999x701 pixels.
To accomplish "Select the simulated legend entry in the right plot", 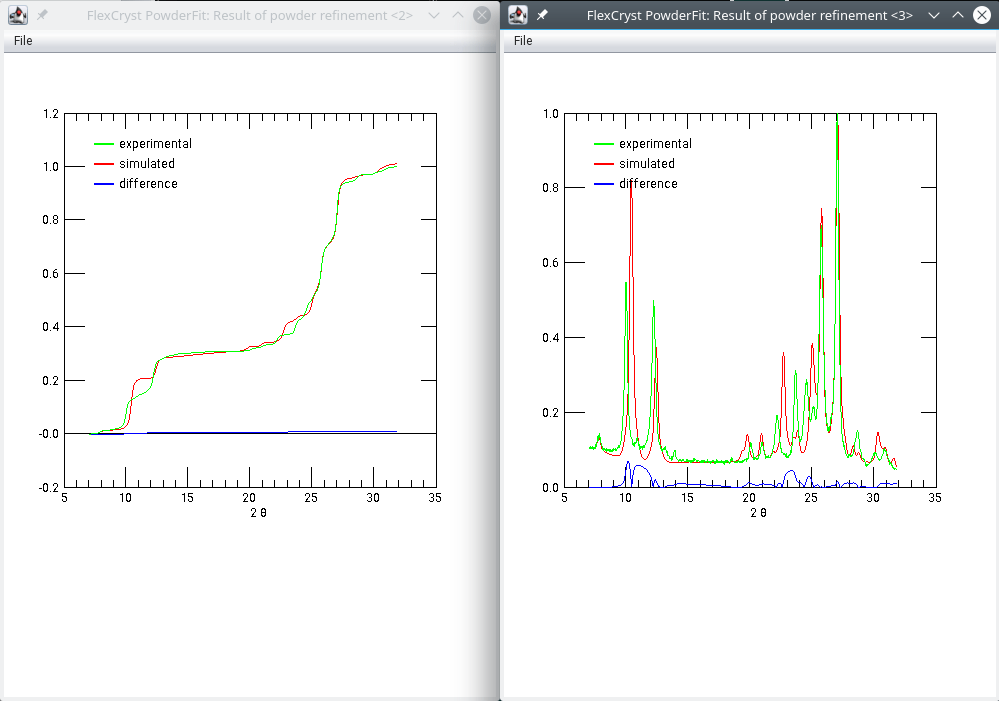I will pyautogui.click(x=645, y=163).
